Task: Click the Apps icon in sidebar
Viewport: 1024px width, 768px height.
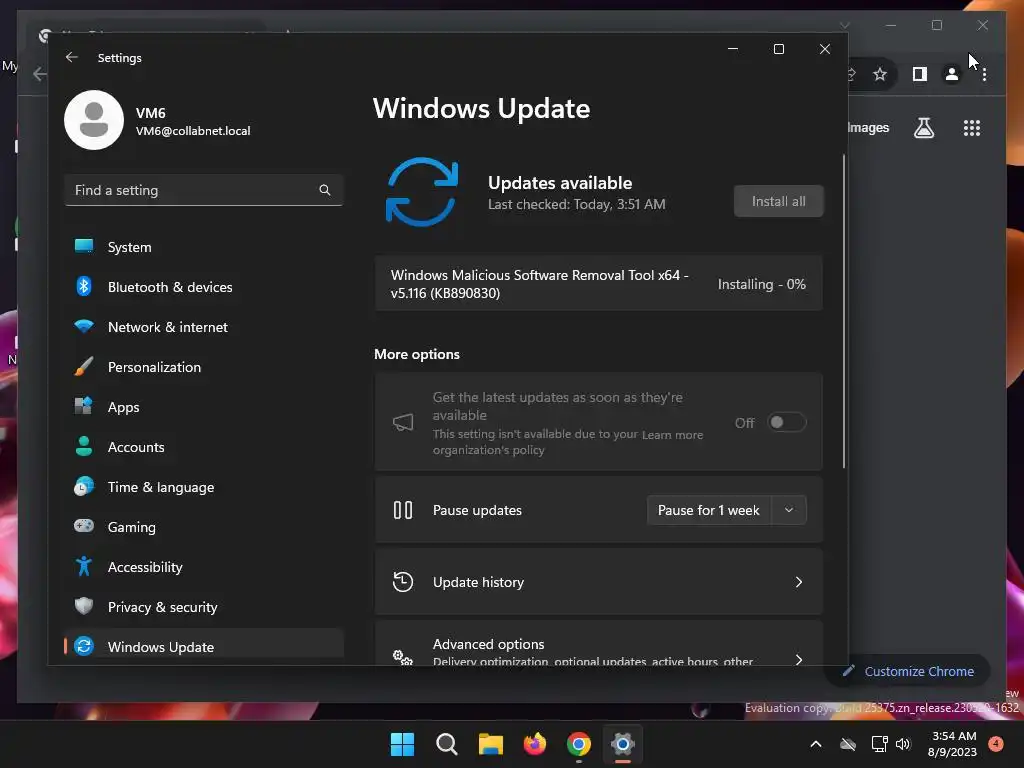Action: pos(84,406)
